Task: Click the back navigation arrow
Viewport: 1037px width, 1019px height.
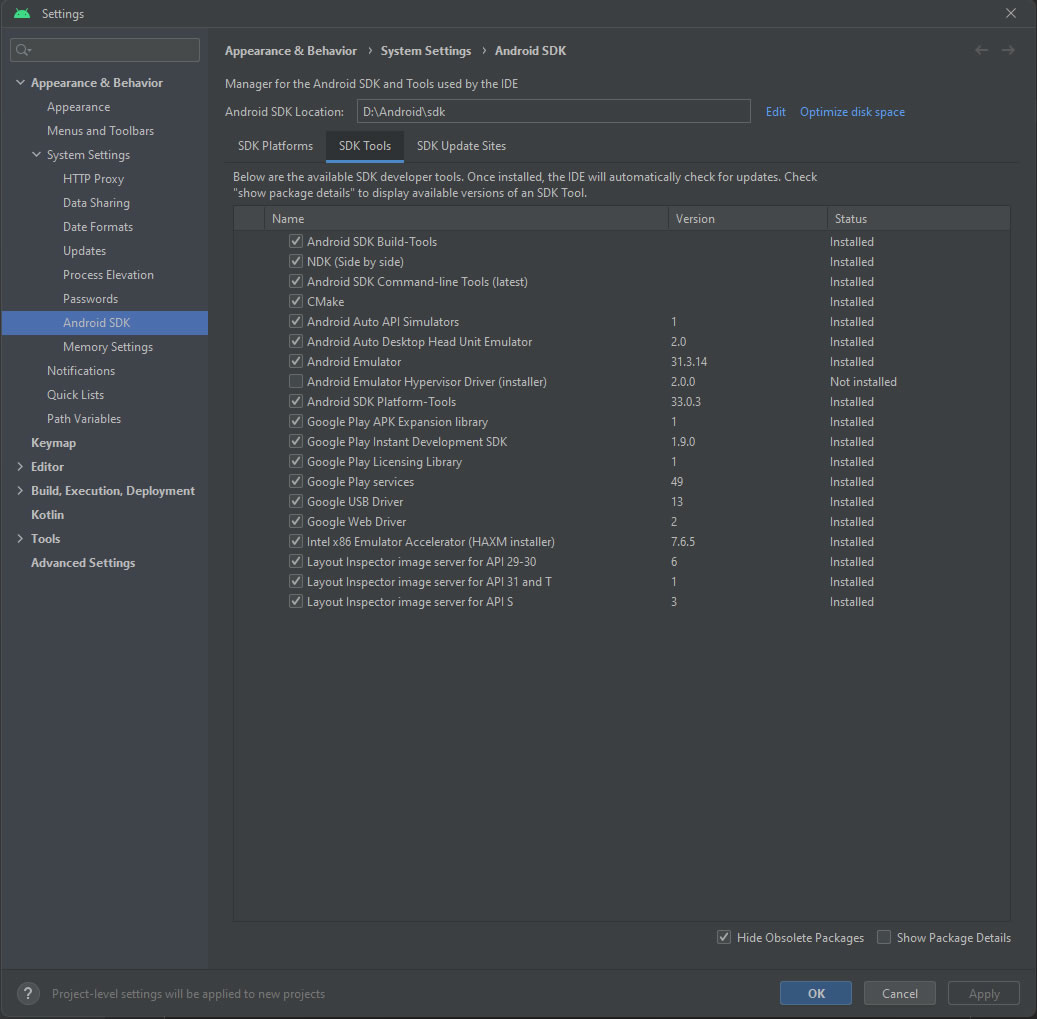Action: [981, 50]
